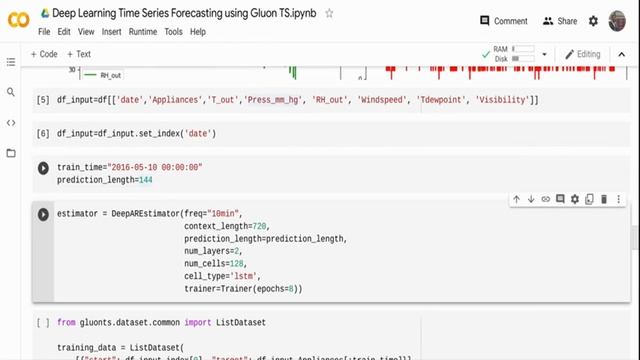This screenshot has height=360, width=640.
Task: Click the cell_type='lstm' line
Action: point(222,276)
